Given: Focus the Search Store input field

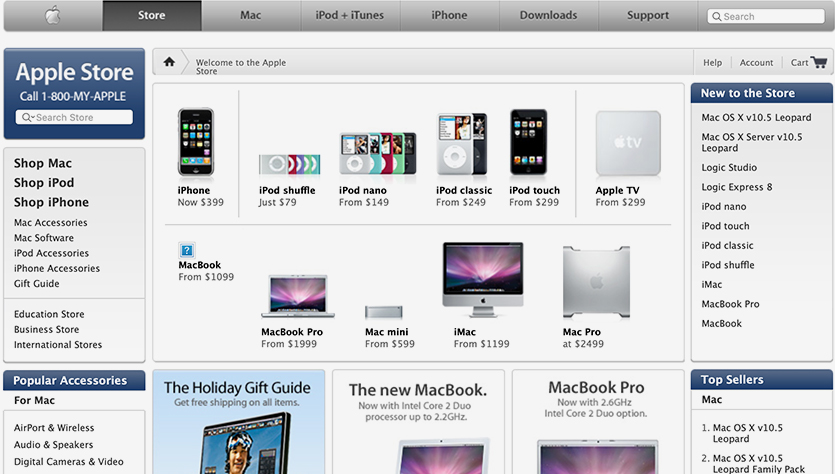Looking at the screenshot, I should (x=74, y=117).
